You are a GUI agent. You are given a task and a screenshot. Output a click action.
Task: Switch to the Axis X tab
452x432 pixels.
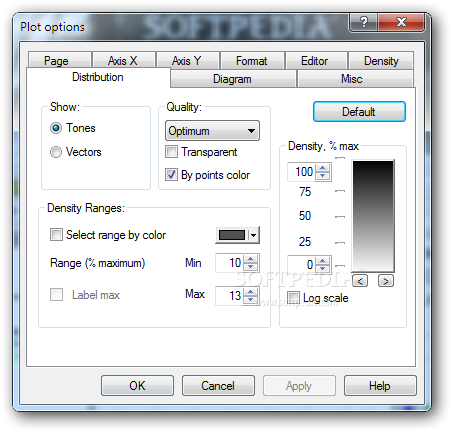123,61
